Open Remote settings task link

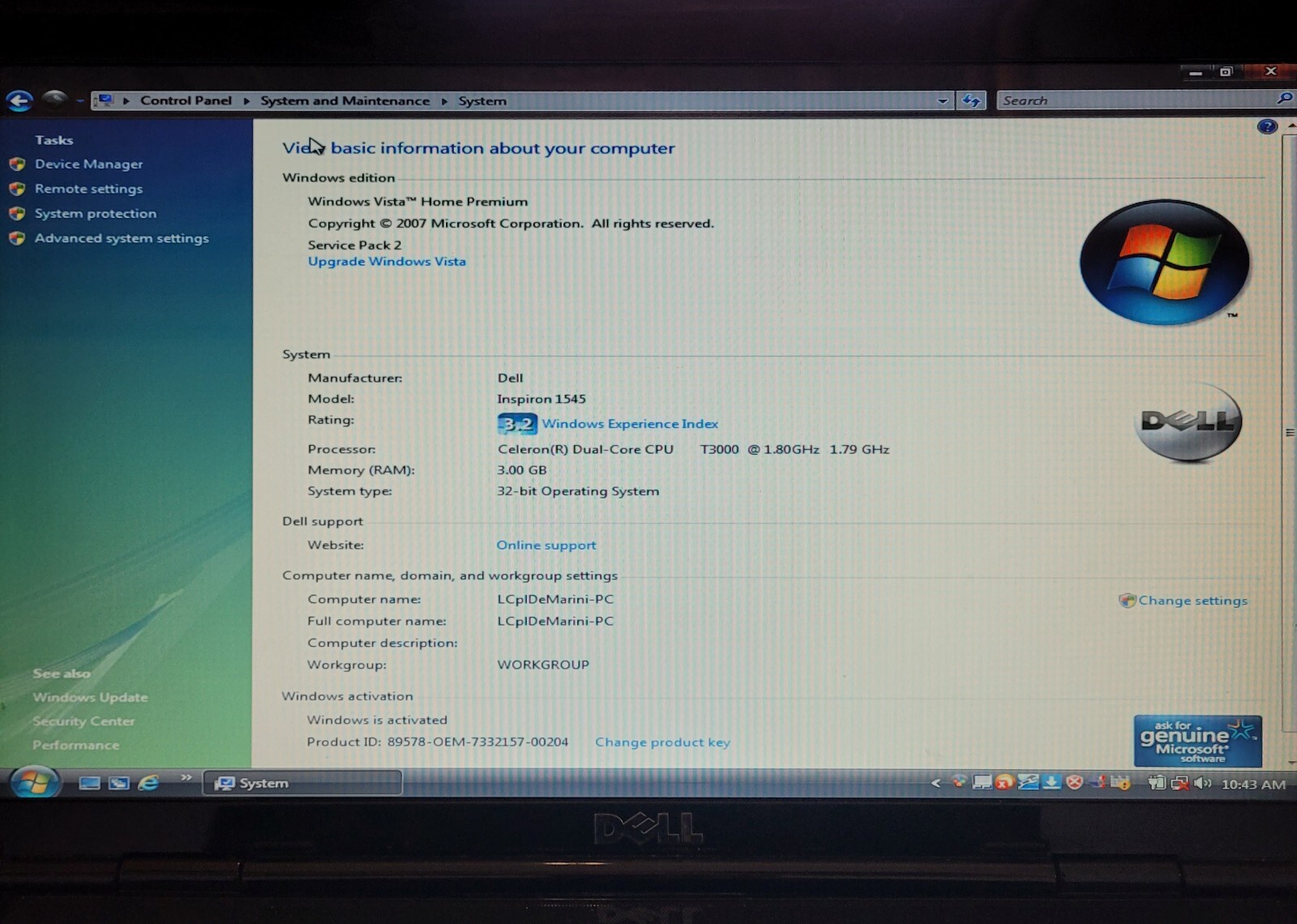[x=88, y=189]
